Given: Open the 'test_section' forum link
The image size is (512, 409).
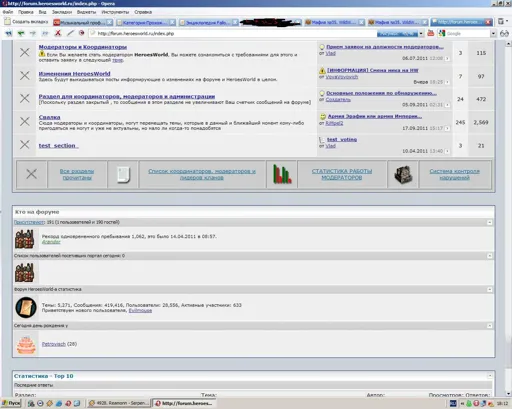Looking at the screenshot, I should pyautogui.click(x=58, y=146).
